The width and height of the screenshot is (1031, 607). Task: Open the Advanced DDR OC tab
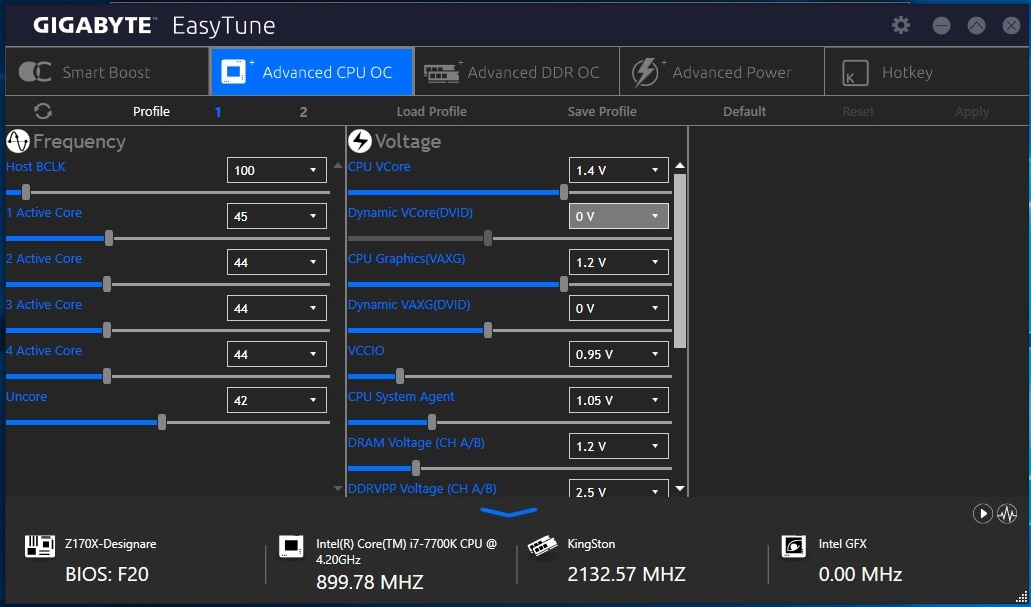pos(517,72)
